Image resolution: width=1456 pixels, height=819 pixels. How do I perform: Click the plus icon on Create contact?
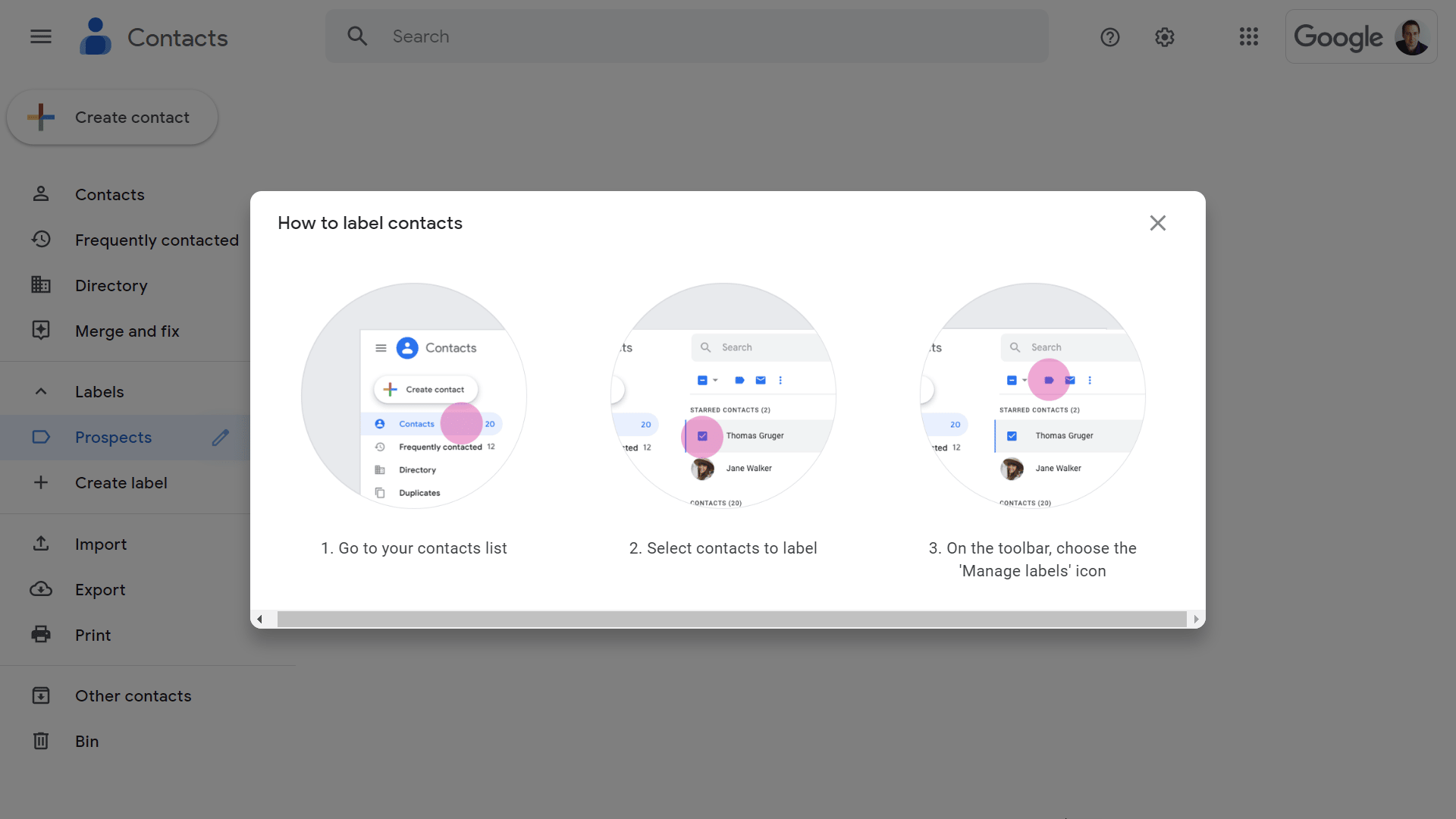pos(41,117)
